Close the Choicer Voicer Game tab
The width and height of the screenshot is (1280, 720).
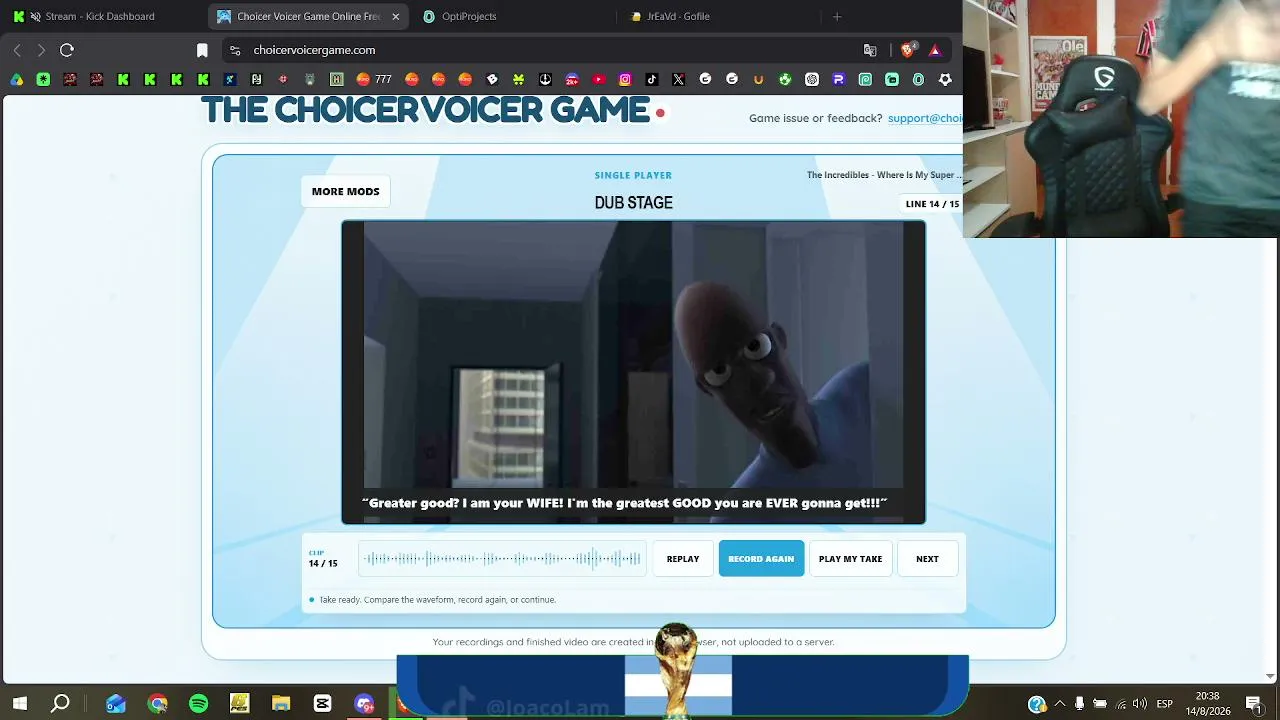(x=395, y=16)
